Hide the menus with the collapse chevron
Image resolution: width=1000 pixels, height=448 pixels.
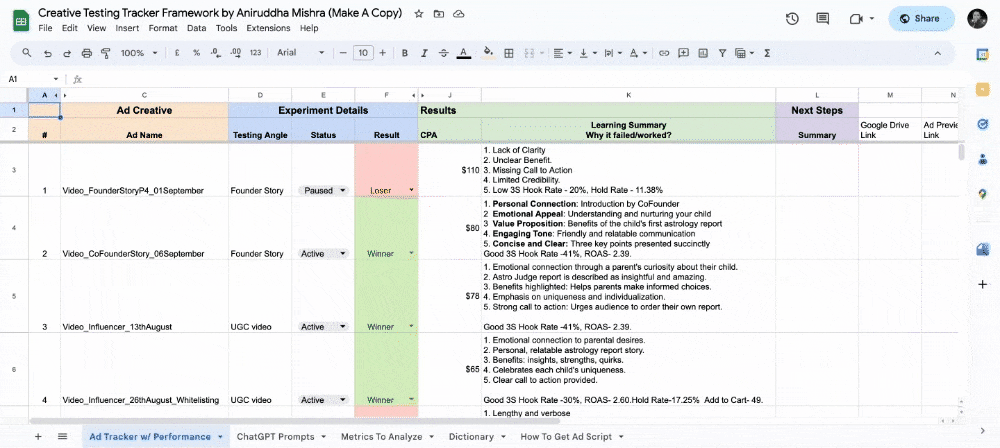[936, 53]
